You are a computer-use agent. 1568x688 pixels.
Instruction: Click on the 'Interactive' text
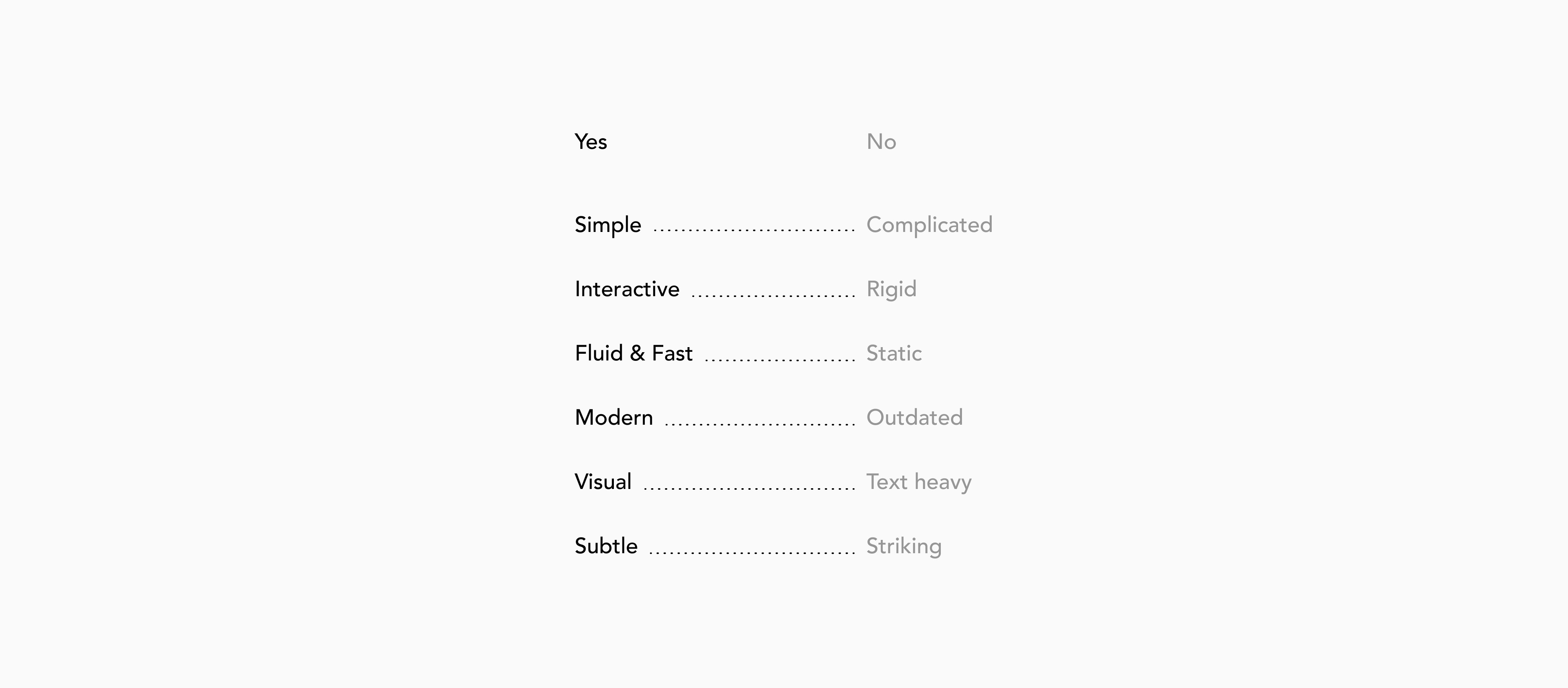click(x=626, y=289)
